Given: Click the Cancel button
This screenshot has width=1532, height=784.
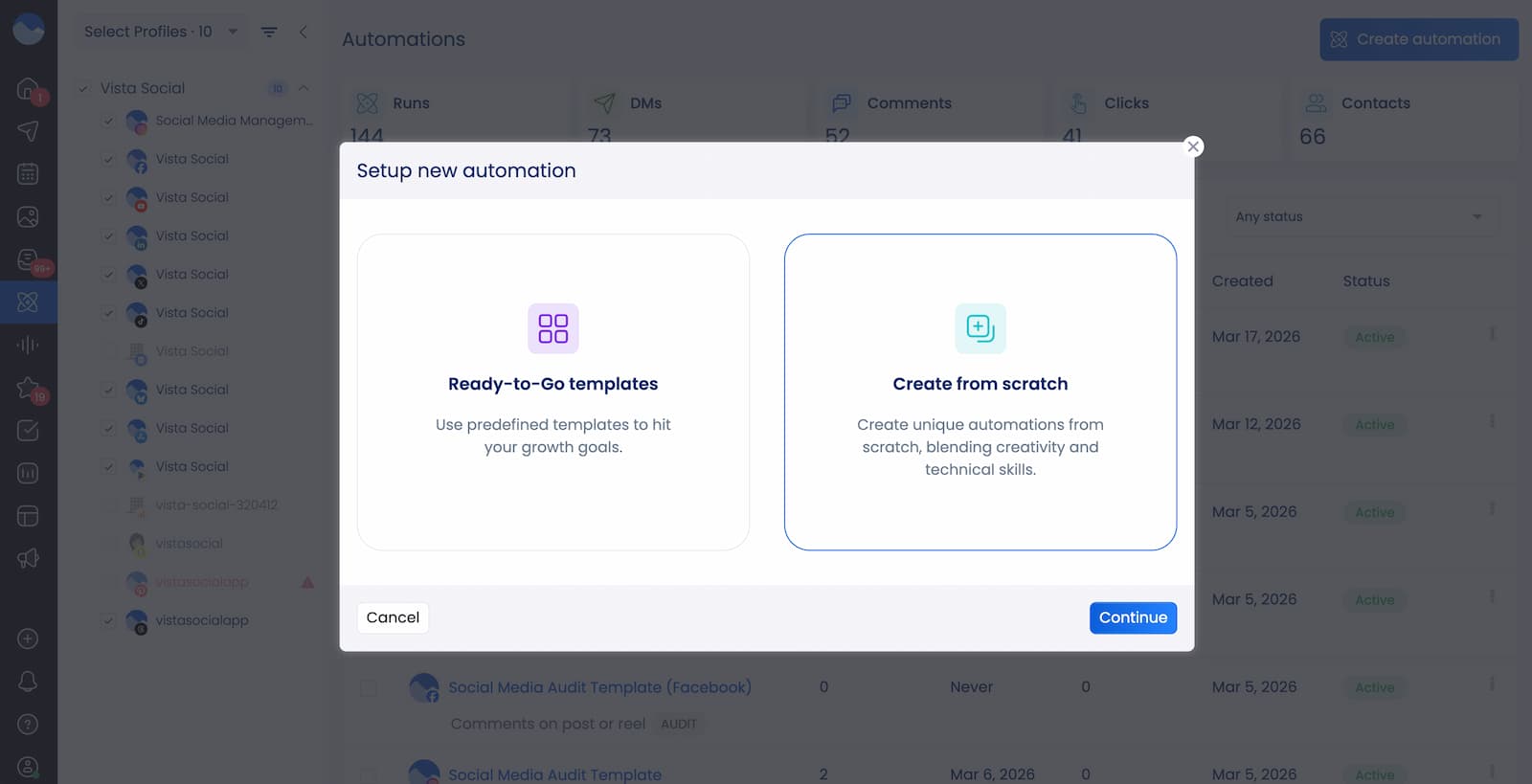Looking at the screenshot, I should (393, 617).
